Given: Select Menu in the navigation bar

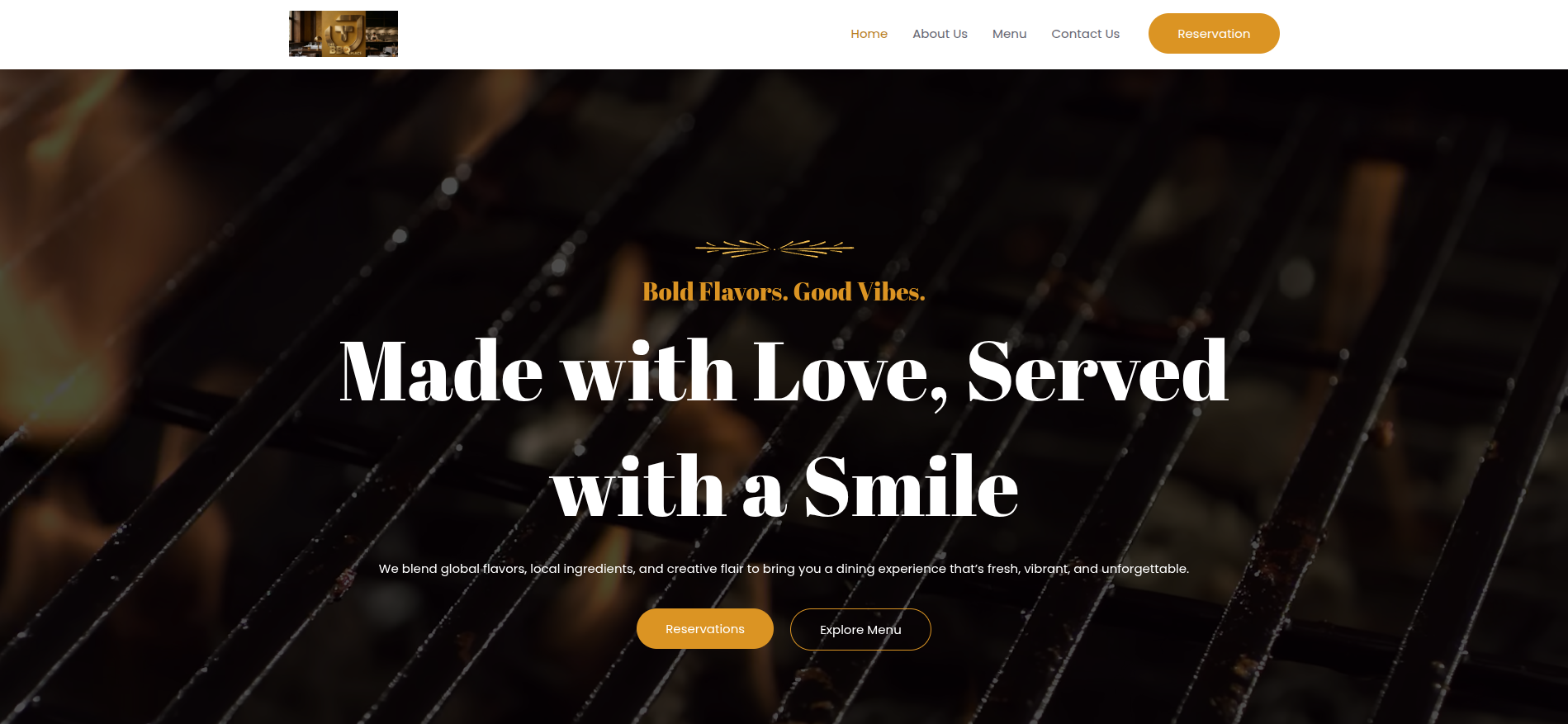Looking at the screenshot, I should tap(1009, 34).
